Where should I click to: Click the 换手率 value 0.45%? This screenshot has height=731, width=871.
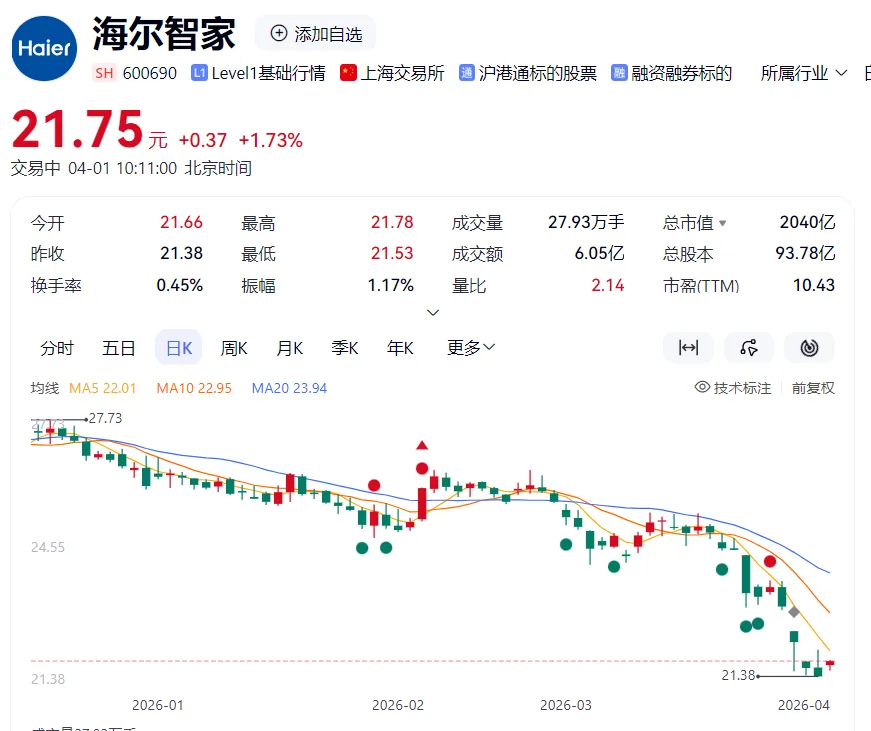coord(179,285)
